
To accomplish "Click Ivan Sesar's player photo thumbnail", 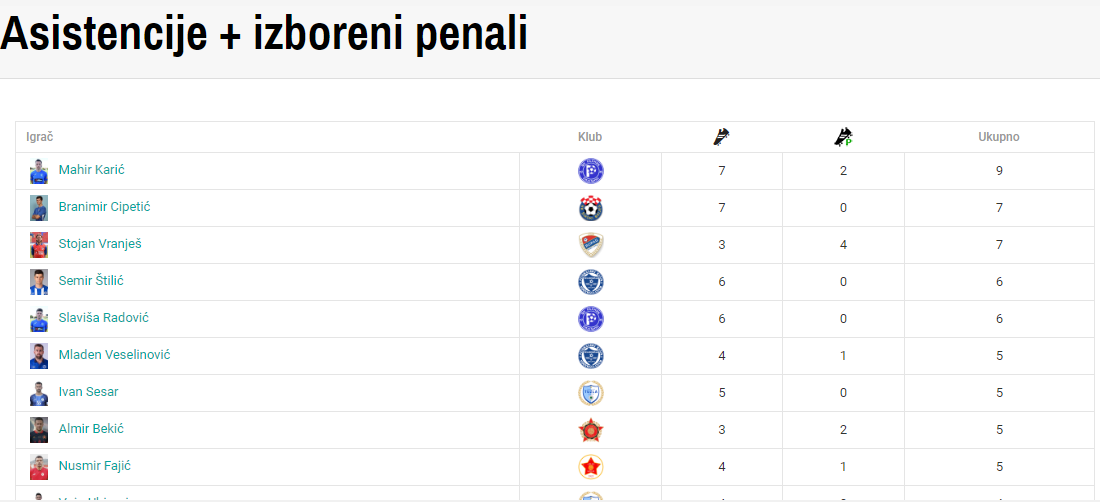I will (39, 393).
